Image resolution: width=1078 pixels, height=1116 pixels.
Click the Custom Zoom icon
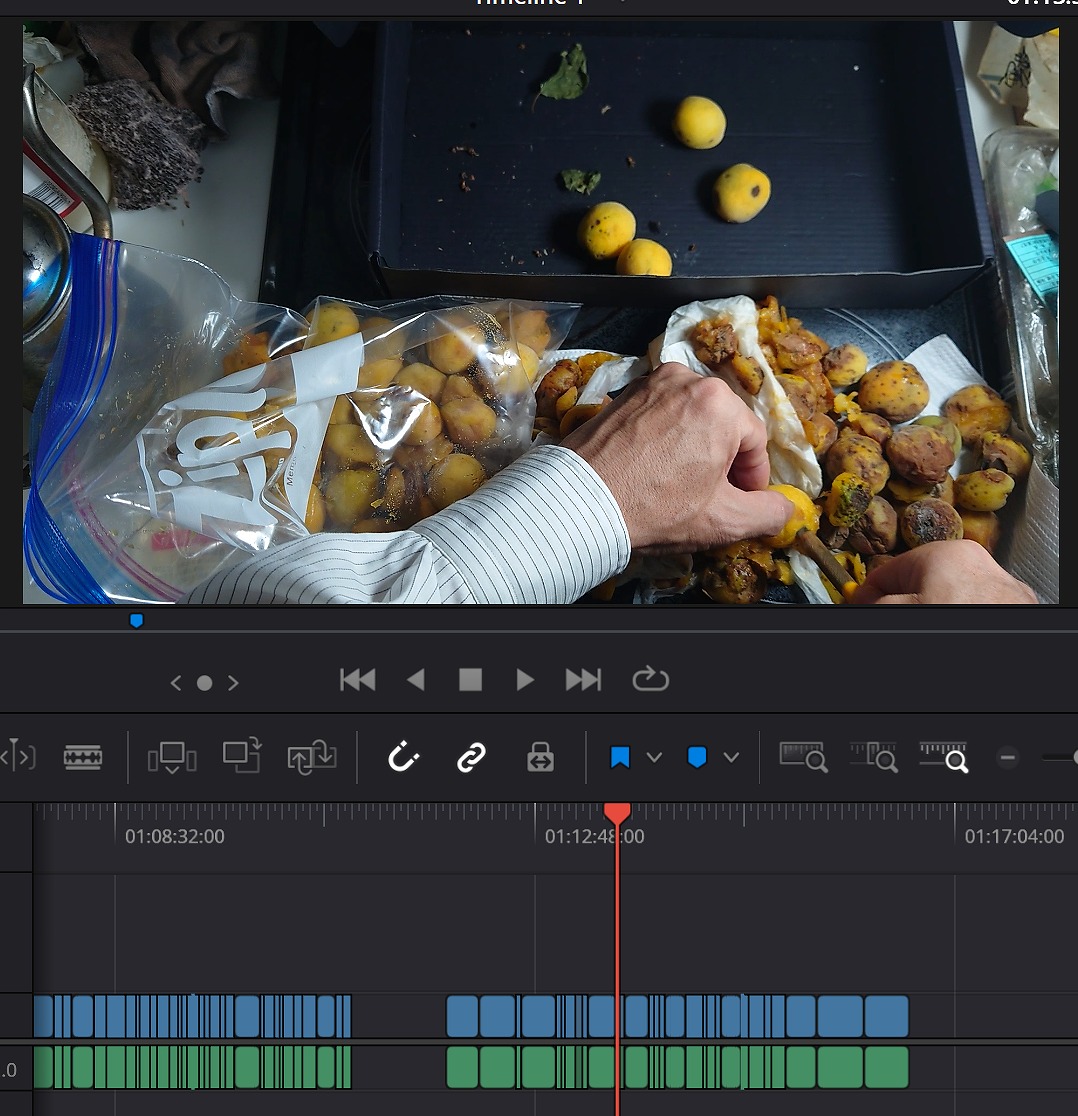pyautogui.click(x=943, y=757)
